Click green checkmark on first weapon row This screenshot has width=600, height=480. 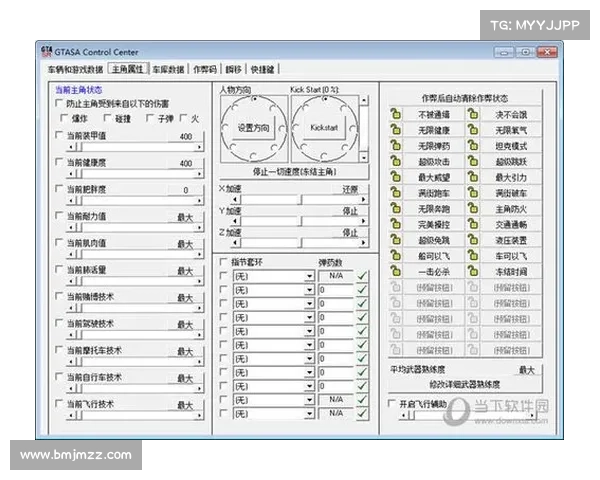point(362,276)
